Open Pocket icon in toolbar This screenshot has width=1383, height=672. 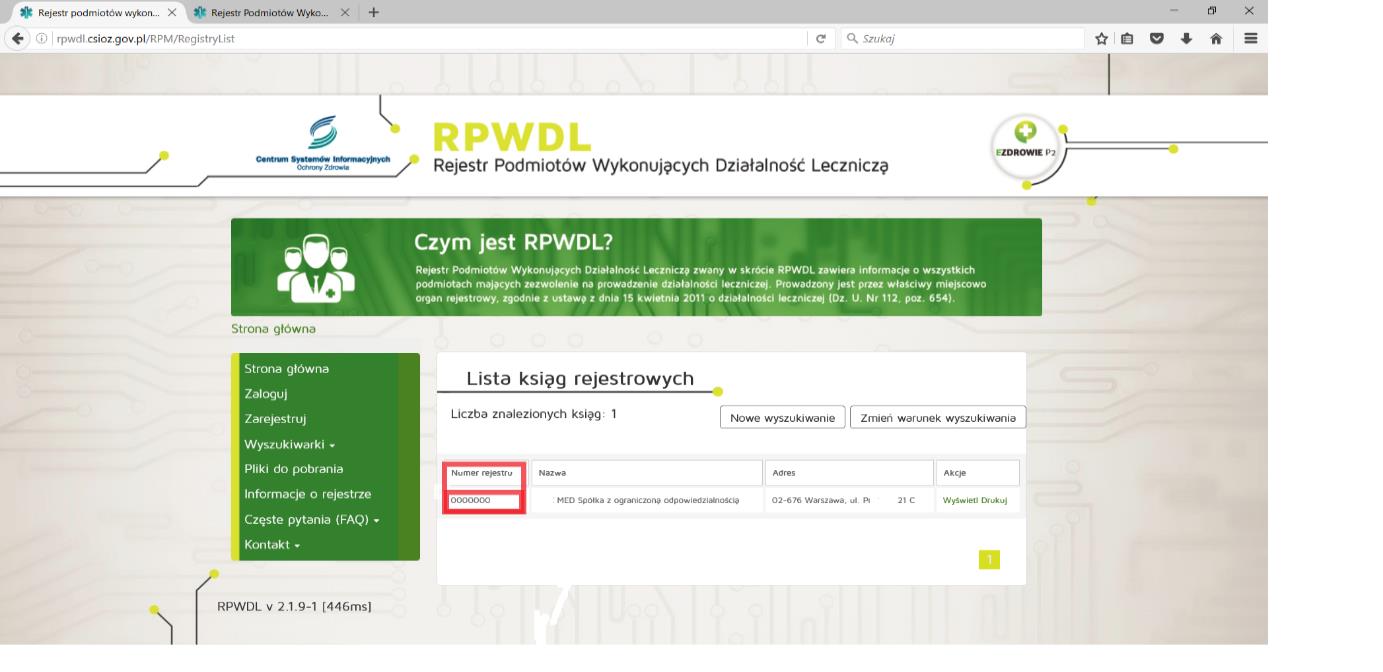1157,39
